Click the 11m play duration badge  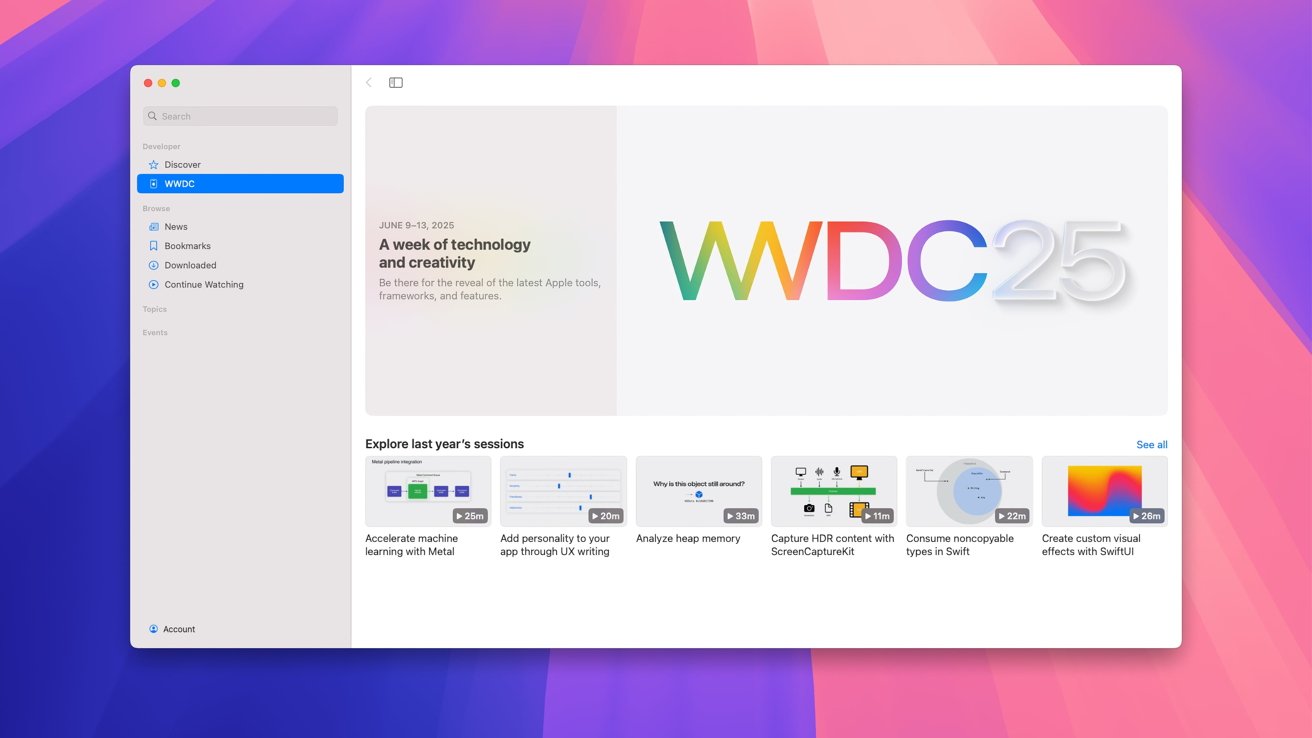[876, 516]
